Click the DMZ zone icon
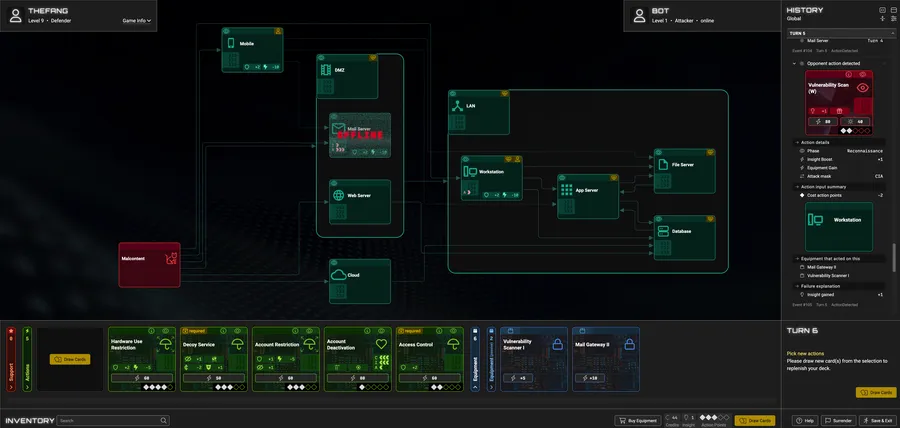This screenshot has height=428, width=900. 325,70
